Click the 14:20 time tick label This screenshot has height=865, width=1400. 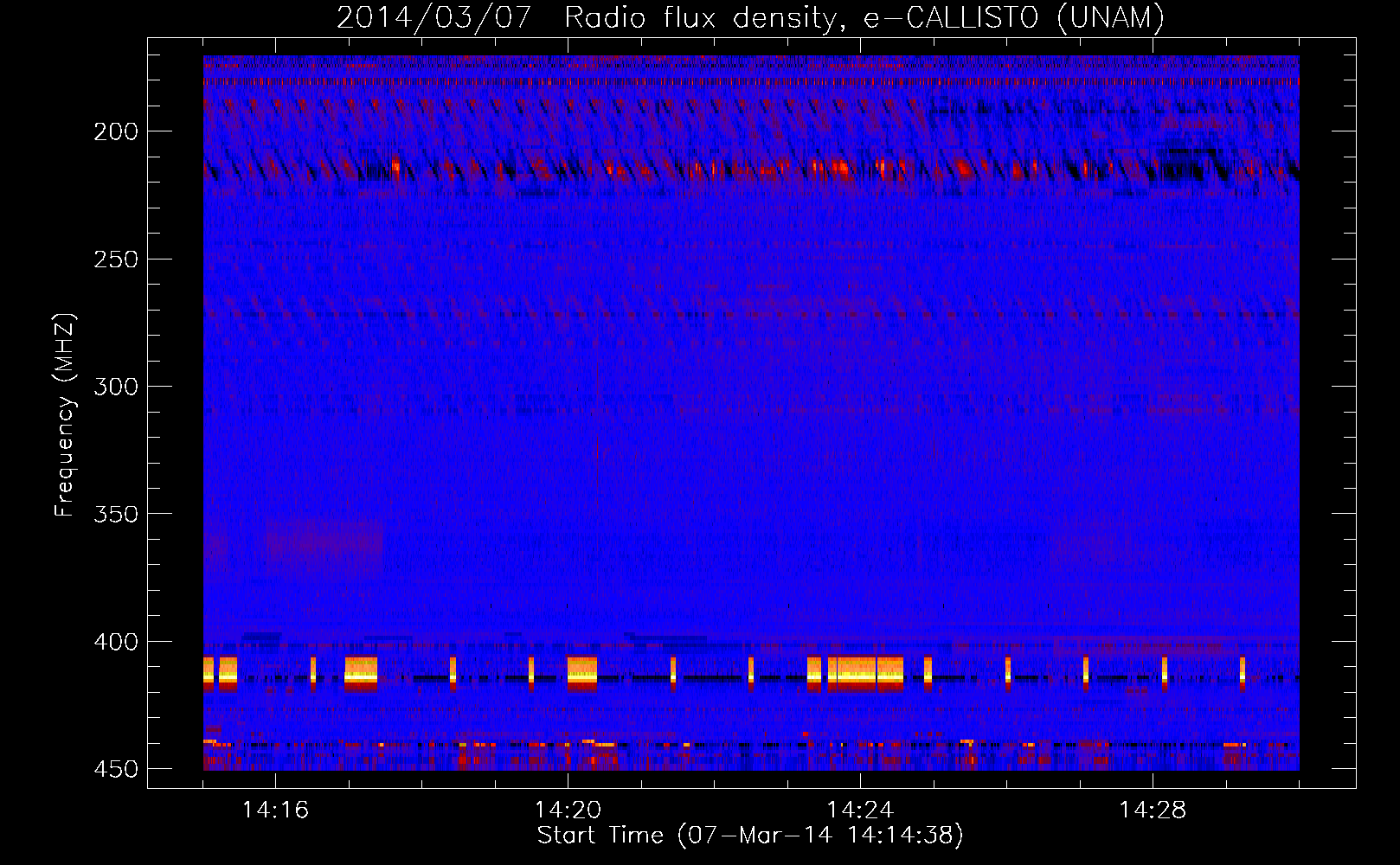tap(568, 811)
